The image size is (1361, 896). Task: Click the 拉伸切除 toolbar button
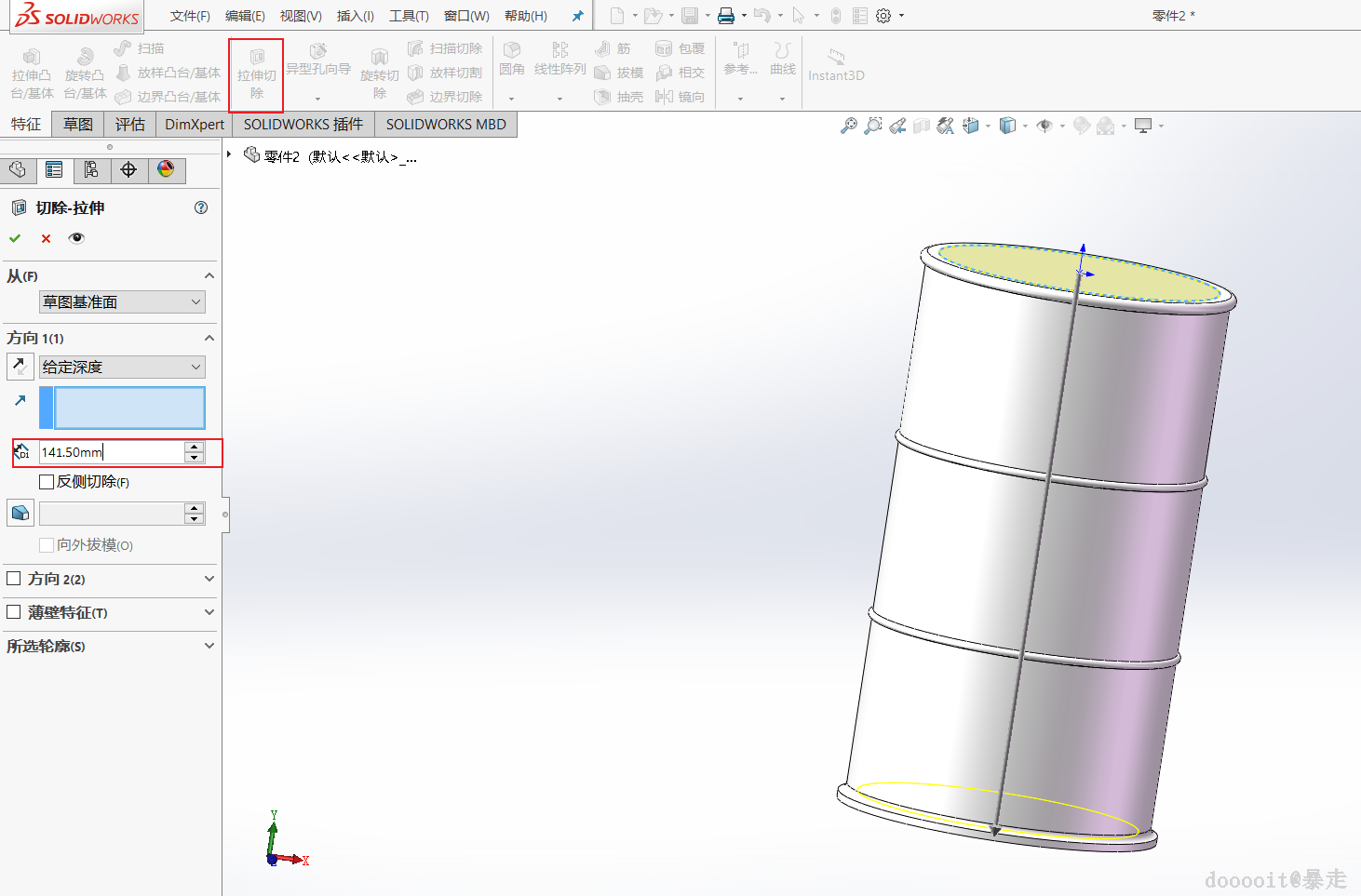tap(256, 74)
